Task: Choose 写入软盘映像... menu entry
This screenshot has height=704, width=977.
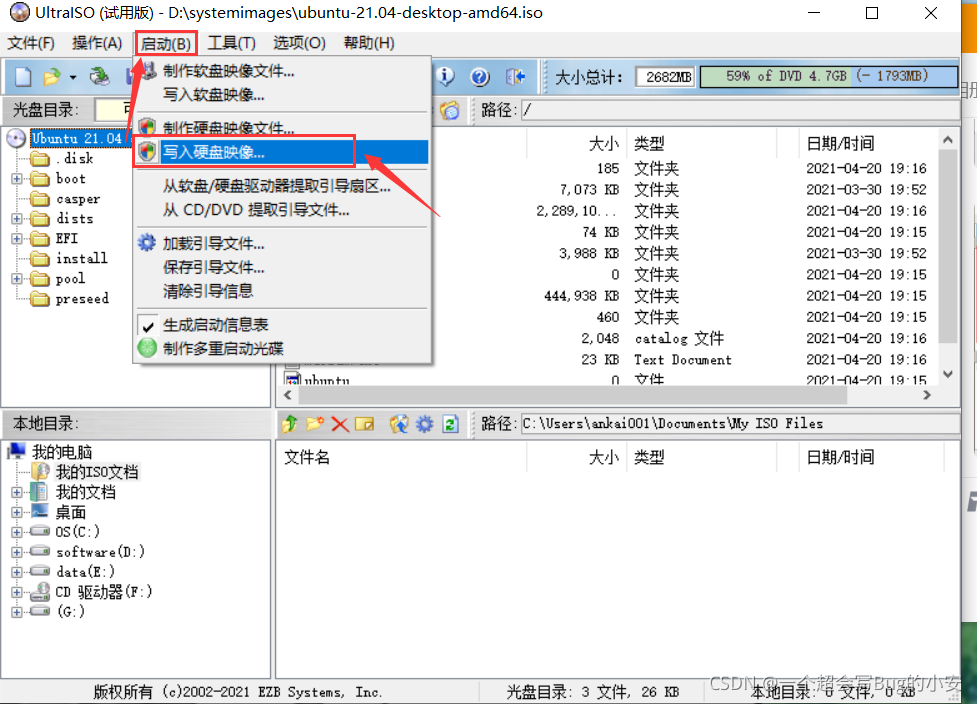Action: [282, 95]
